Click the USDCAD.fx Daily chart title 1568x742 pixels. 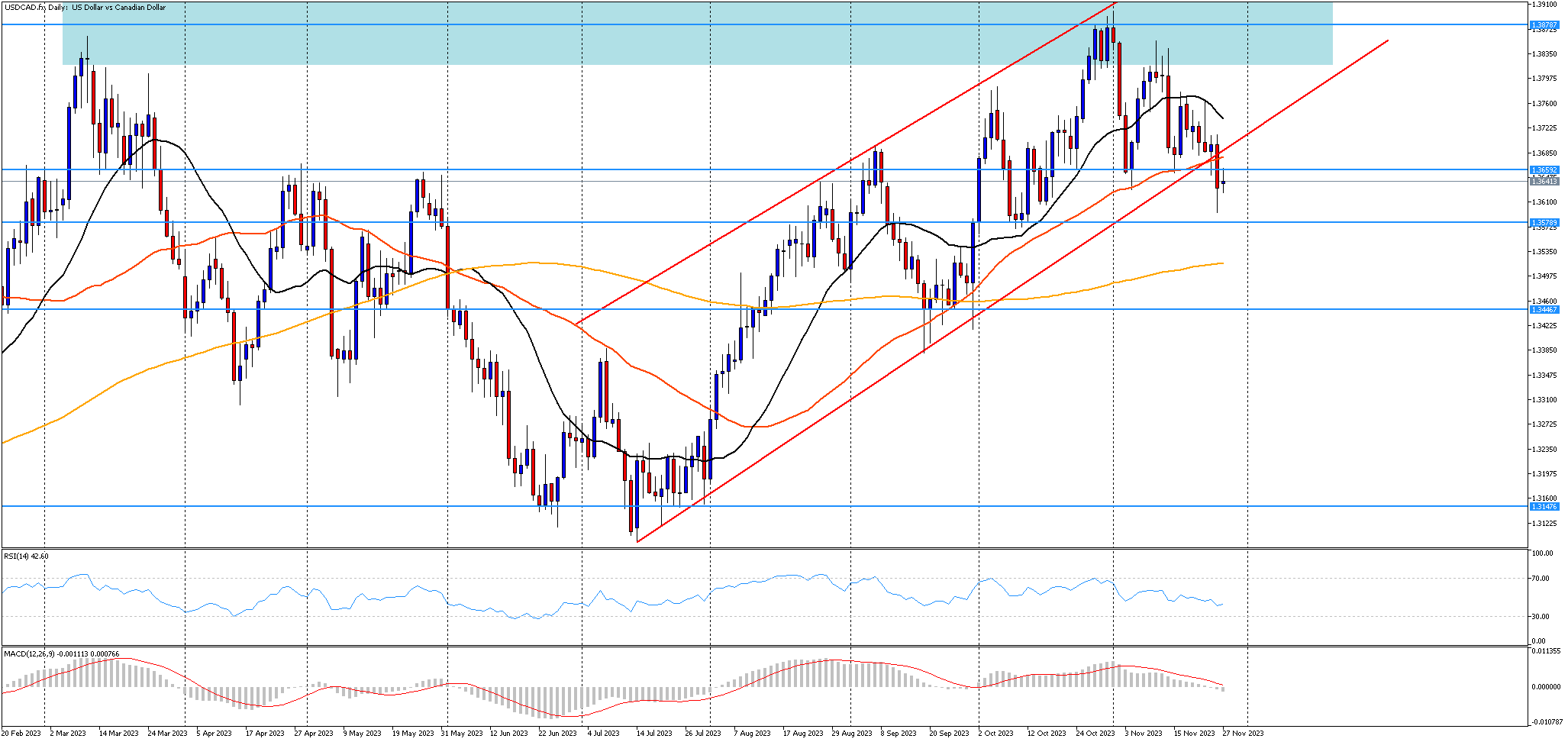pyautogui.click(x=85, y=8)
